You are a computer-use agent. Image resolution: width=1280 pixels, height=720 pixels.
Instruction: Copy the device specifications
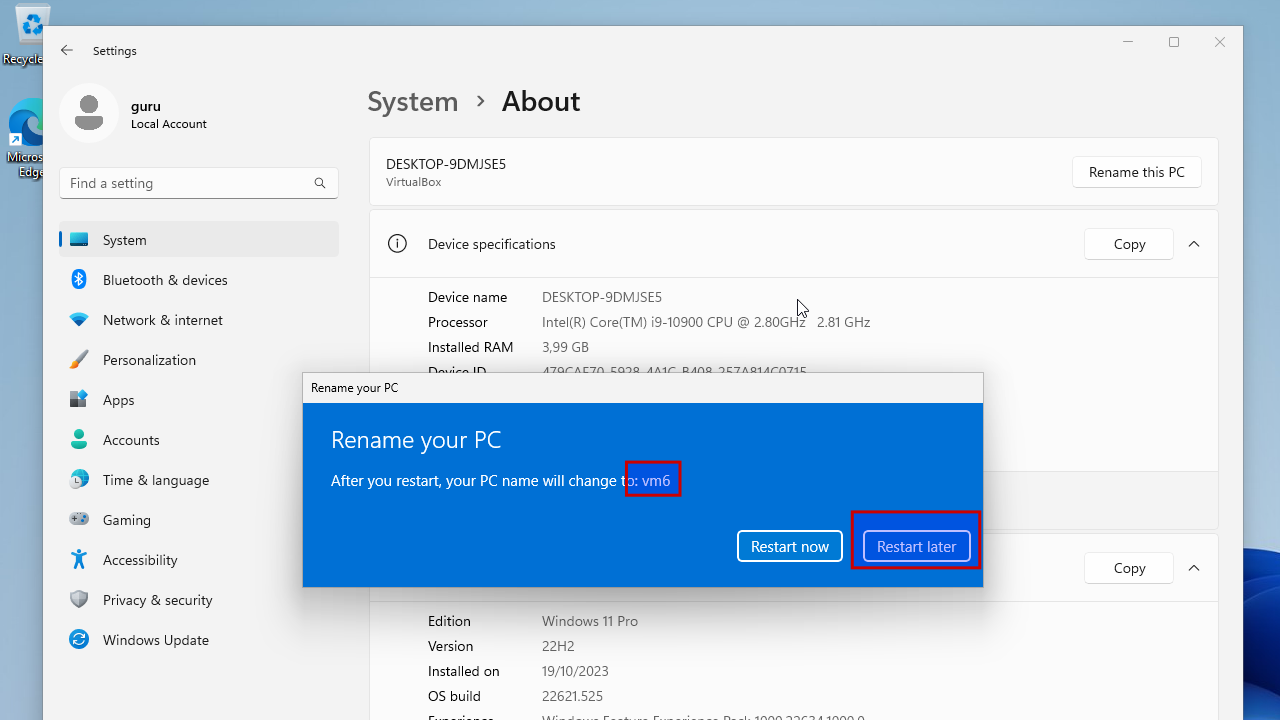click(1129, 244)
